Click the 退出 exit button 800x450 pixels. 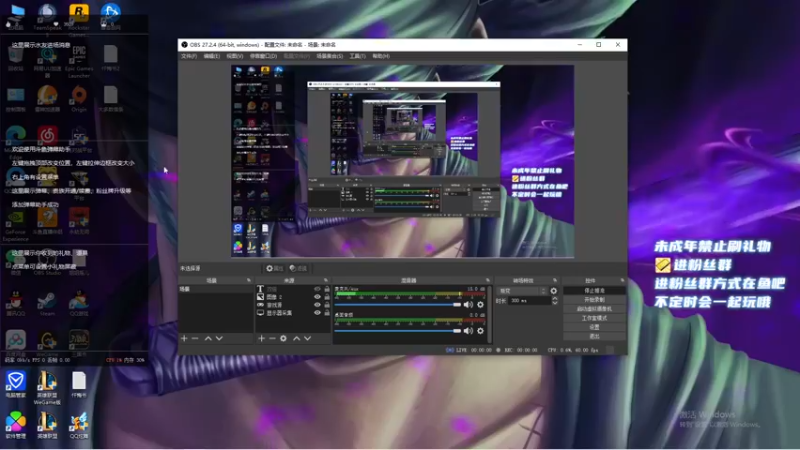click(x=594, y=336)
